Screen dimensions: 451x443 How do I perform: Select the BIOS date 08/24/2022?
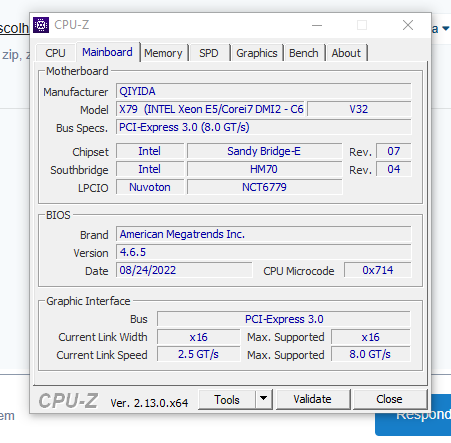coord(184,270)
